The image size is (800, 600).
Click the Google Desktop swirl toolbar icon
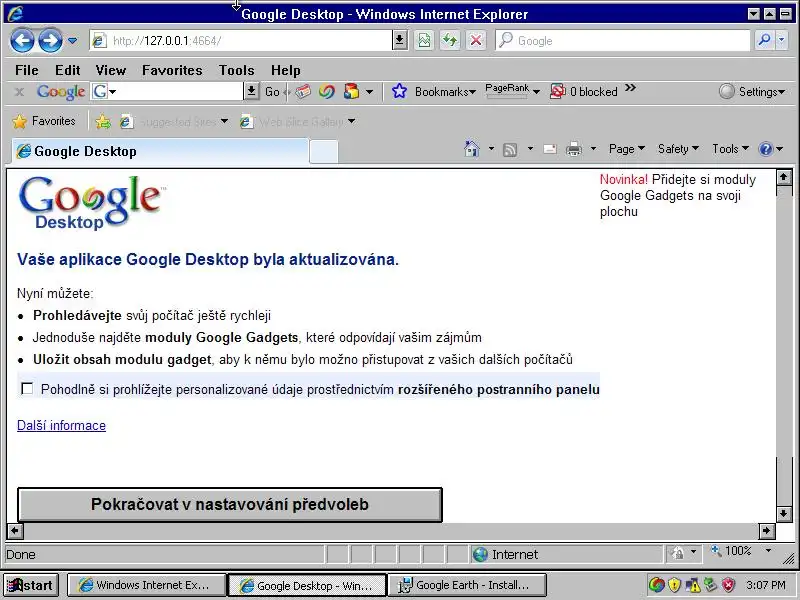327,92
